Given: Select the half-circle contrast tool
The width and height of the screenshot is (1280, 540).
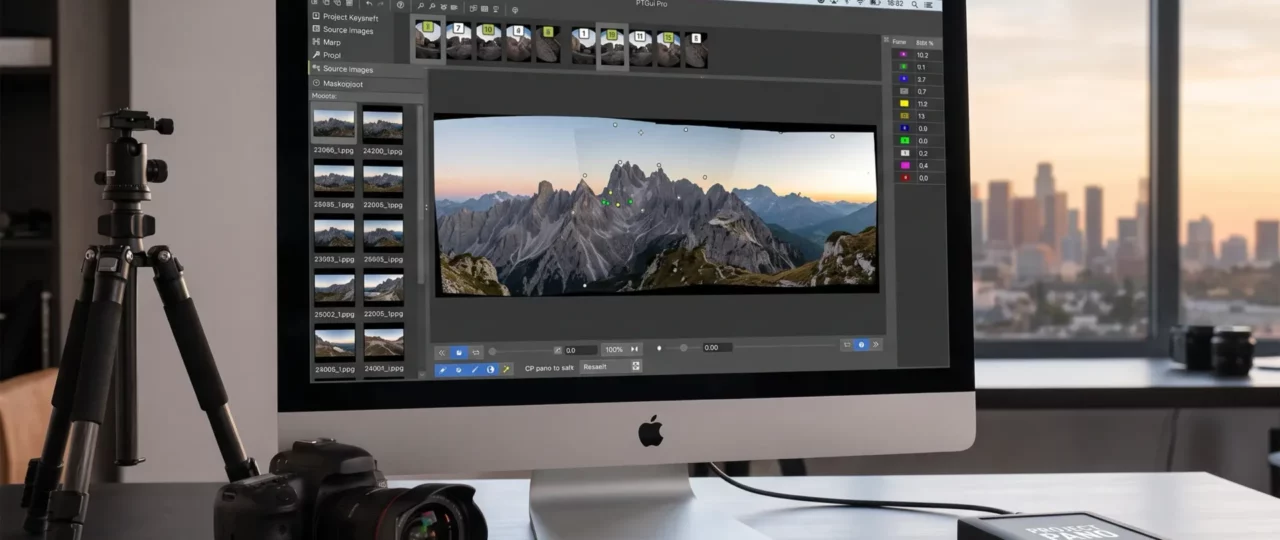Looking at the screenshot, I should tap(491, 369).
